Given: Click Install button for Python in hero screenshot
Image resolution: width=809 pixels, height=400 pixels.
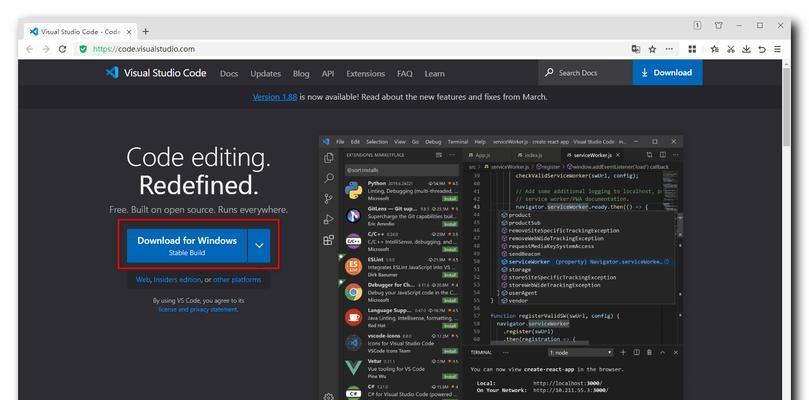Looking at the screenshot, I should pyautogui.click(x=449, y=198).
